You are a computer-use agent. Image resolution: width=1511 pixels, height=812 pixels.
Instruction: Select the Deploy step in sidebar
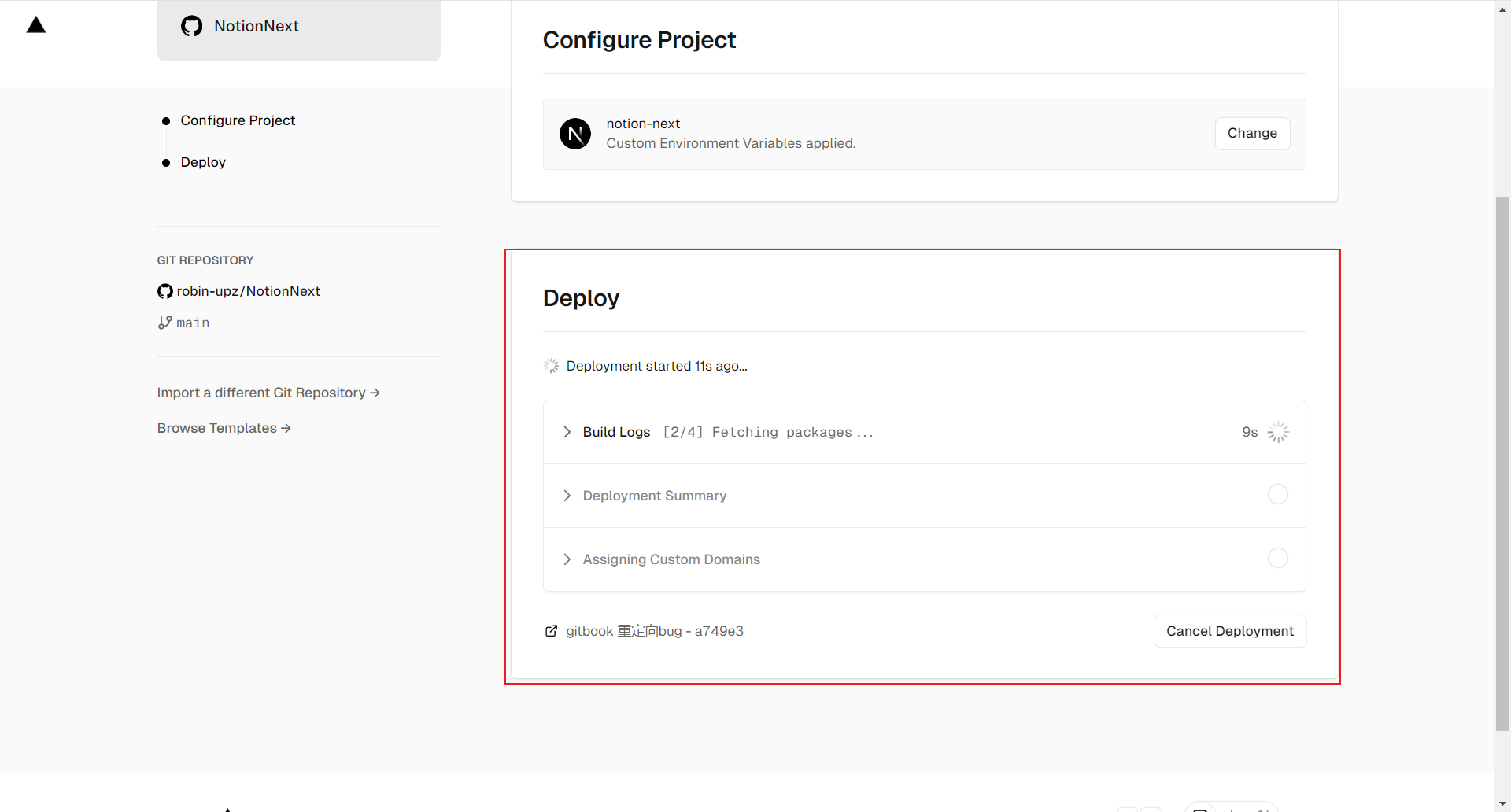click(x=203, y=162)
